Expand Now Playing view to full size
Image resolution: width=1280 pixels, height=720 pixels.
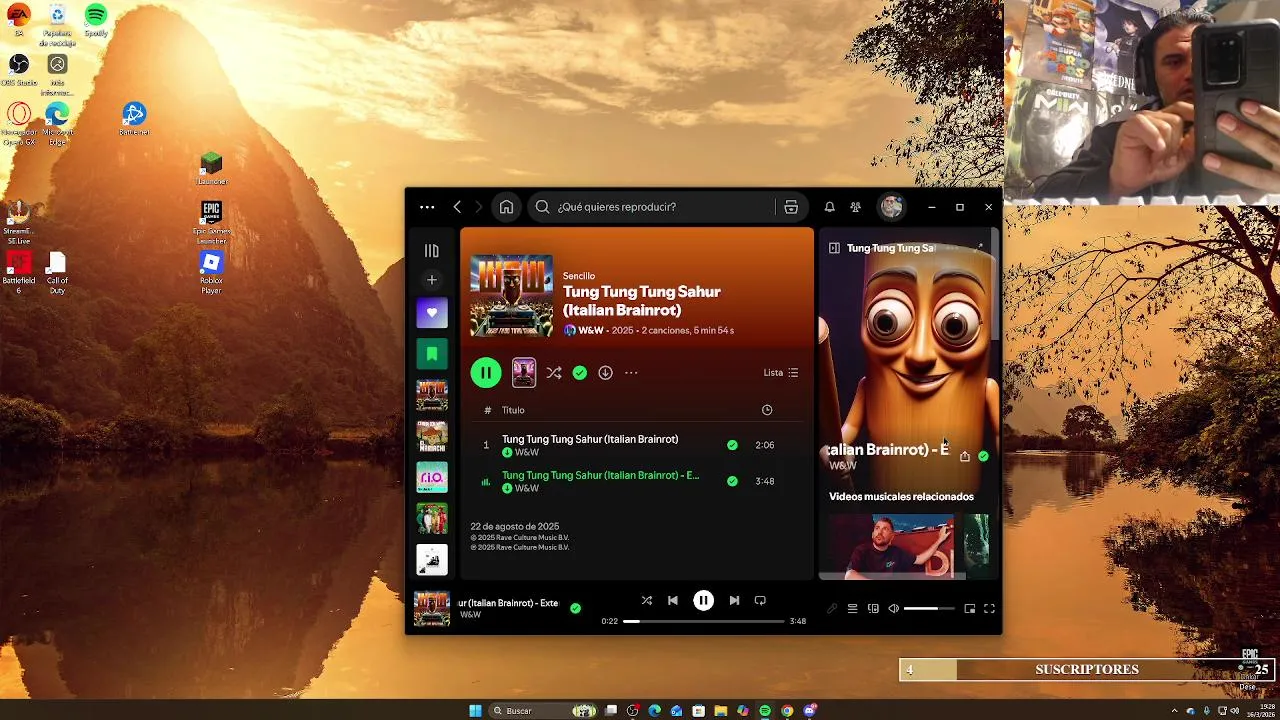[980, 247]
